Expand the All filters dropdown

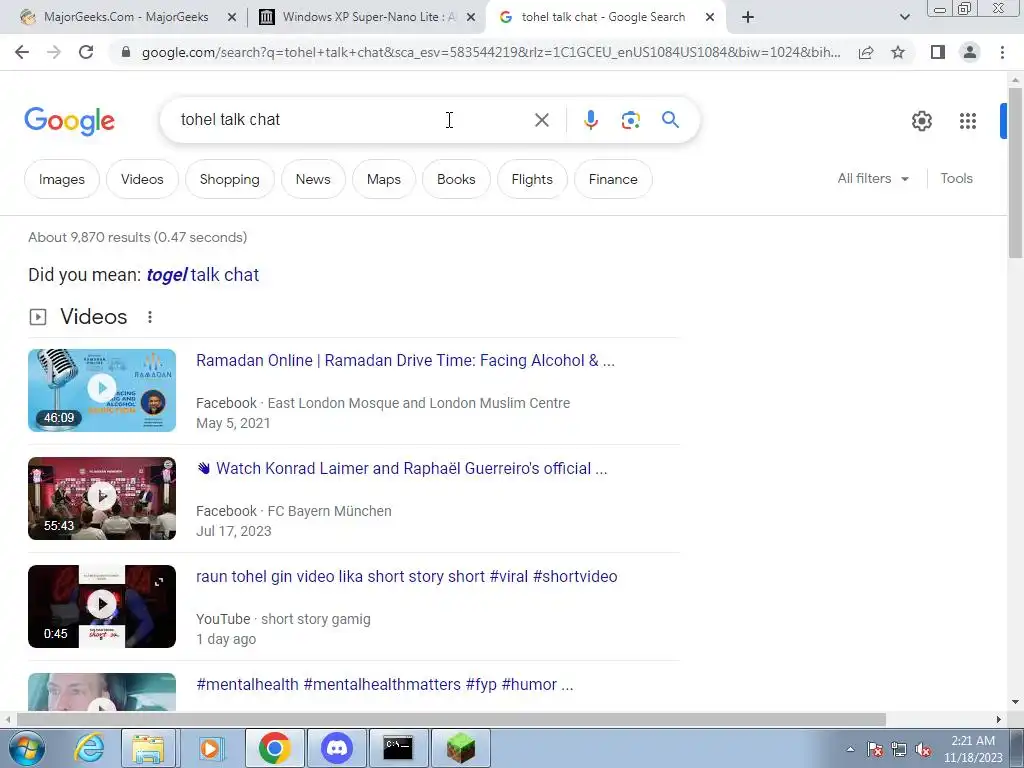pos(873,178)
